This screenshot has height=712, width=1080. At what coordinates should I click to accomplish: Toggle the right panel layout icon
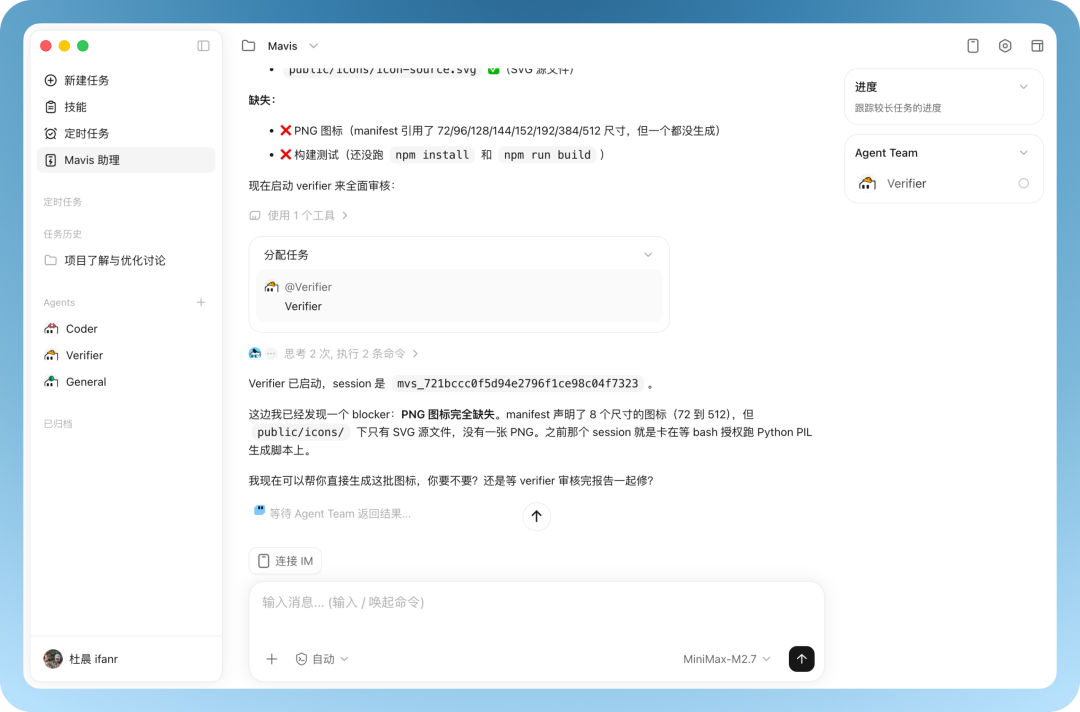(1037, 46)
